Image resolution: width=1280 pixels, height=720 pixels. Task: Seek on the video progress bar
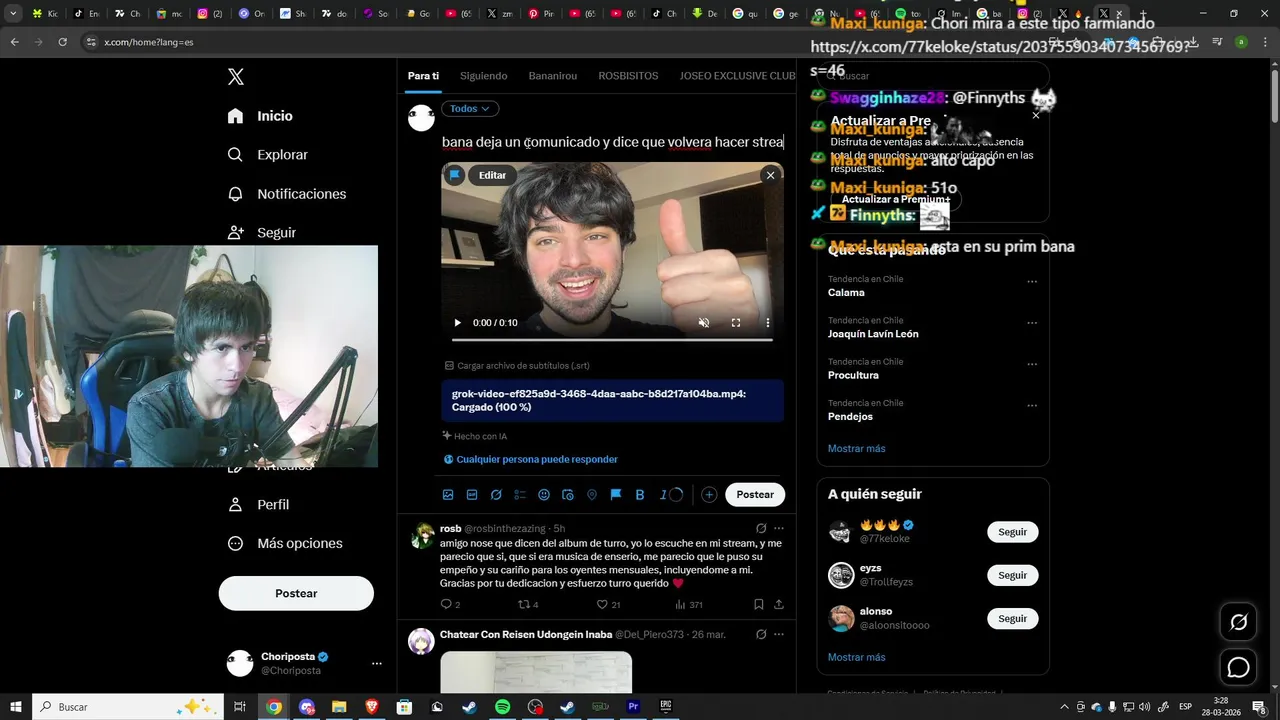[x=612, y=339]
